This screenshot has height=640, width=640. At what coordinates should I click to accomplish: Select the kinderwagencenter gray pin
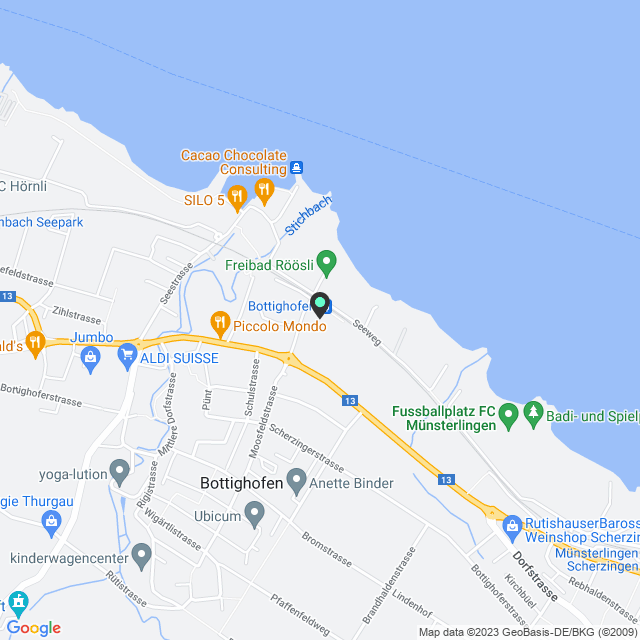coord(142,556)
